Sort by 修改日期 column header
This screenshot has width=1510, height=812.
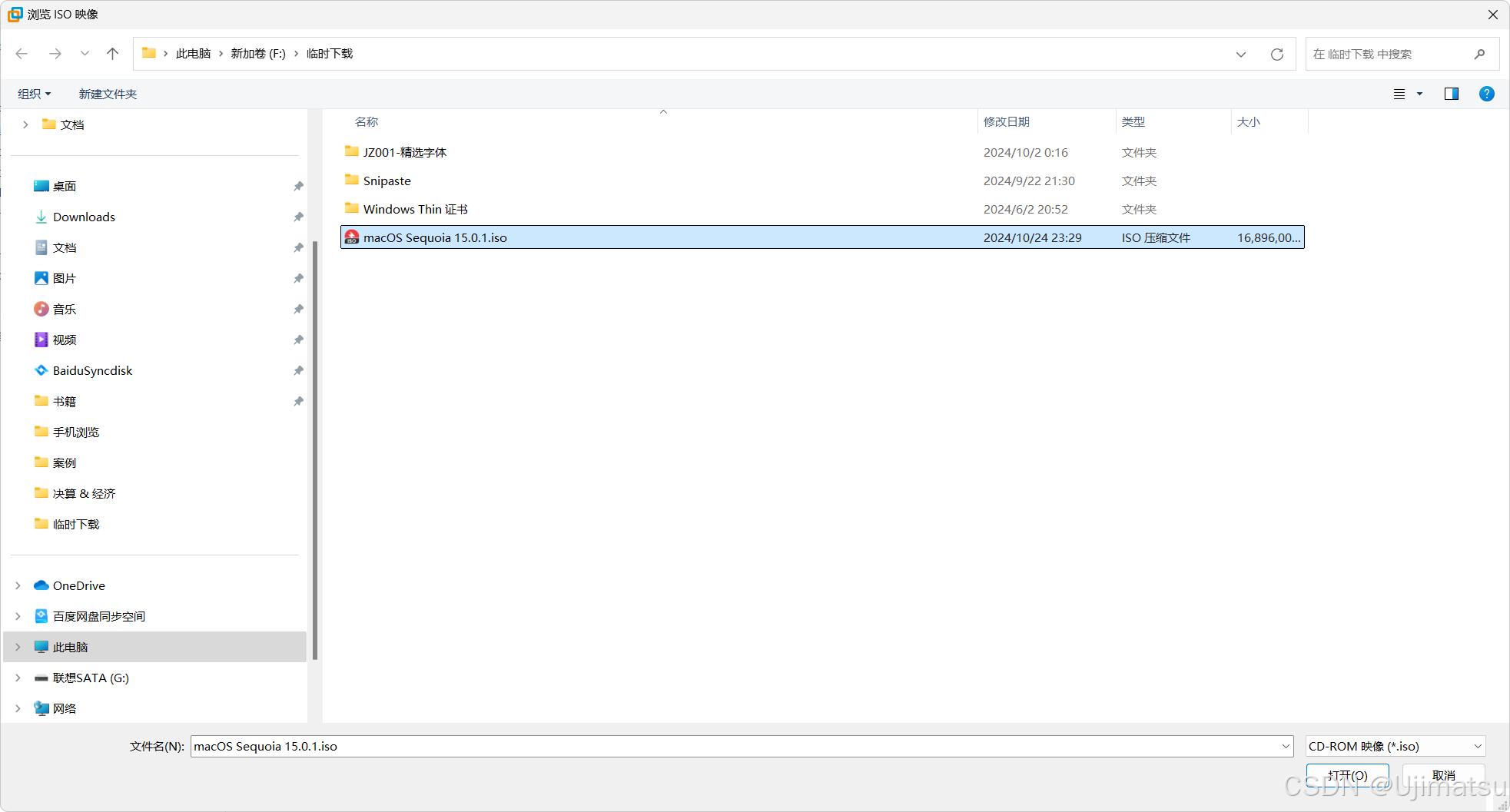point(1007,121)
